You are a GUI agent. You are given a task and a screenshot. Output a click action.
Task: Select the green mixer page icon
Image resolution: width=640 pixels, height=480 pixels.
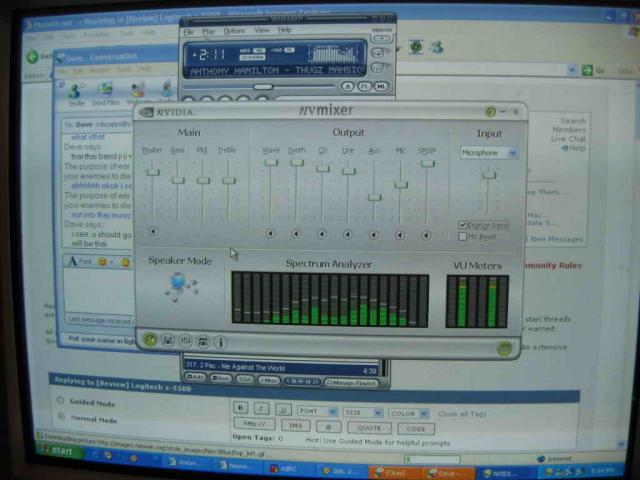click(150, 340)
